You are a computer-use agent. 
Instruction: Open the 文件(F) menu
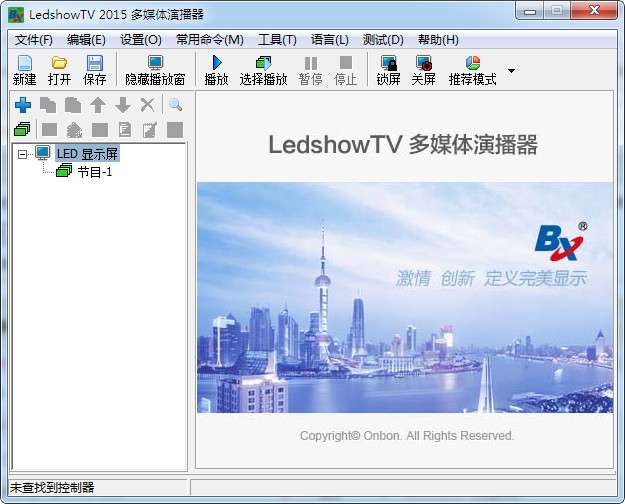[x=34, y=40]
